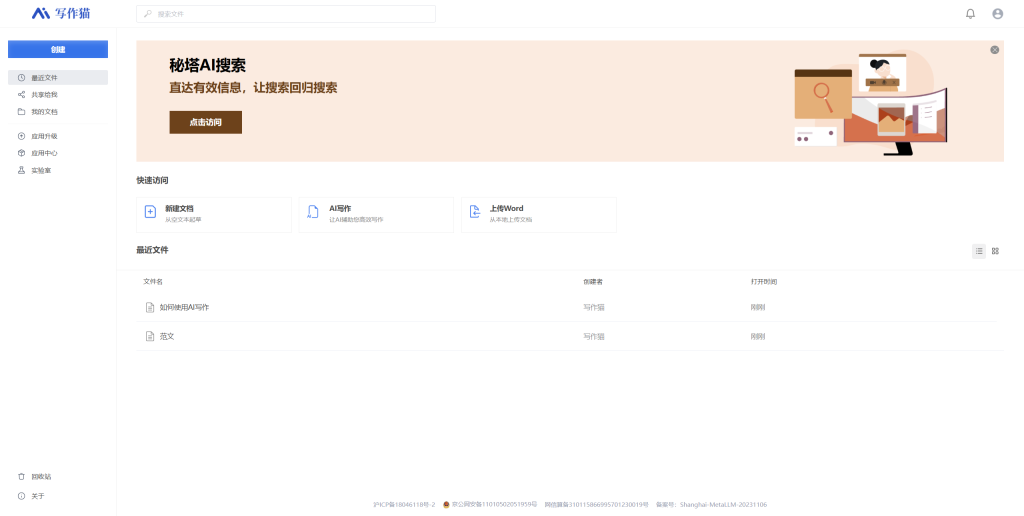Click 写作猫 creator in 如何使用AI写作 row
This screenshot has height=516, width=1024.
click(594, 307)
